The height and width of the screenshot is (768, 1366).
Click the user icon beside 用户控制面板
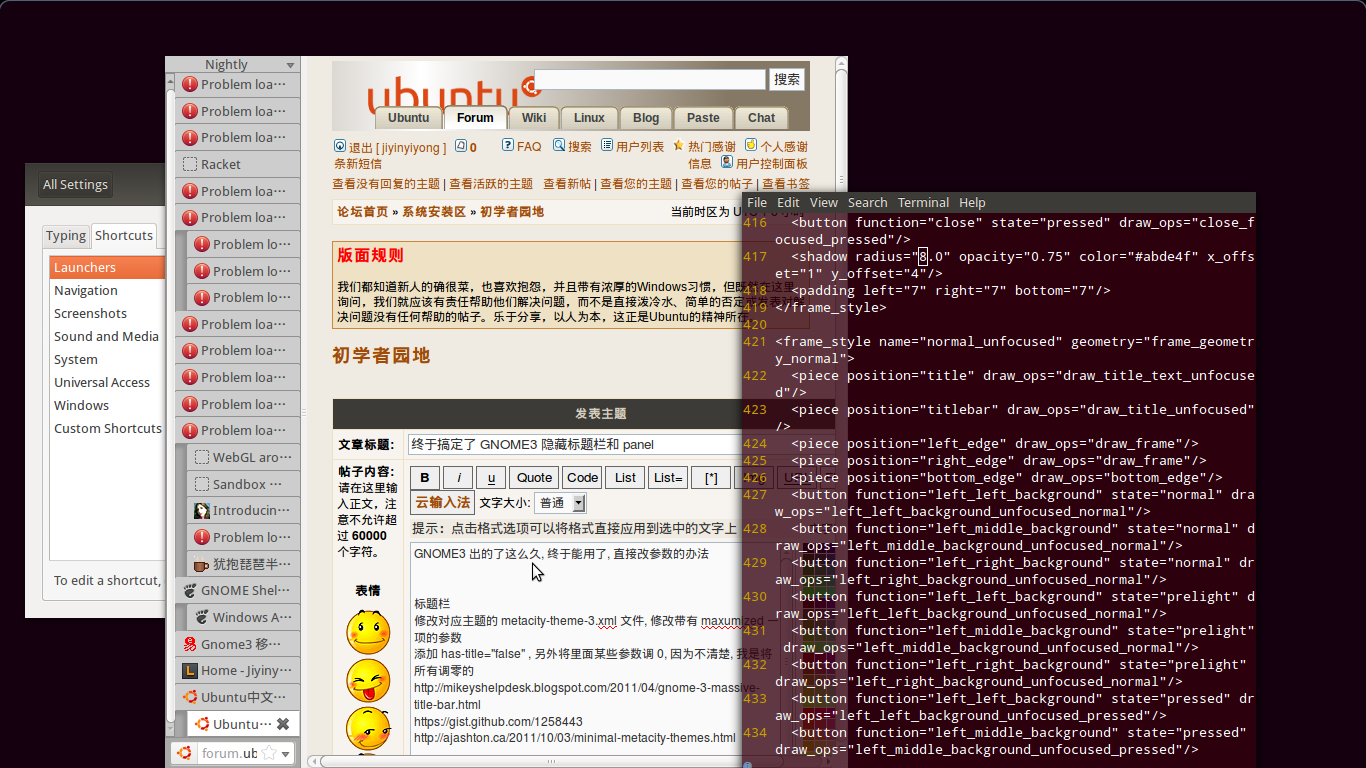[x=726, y=162]
